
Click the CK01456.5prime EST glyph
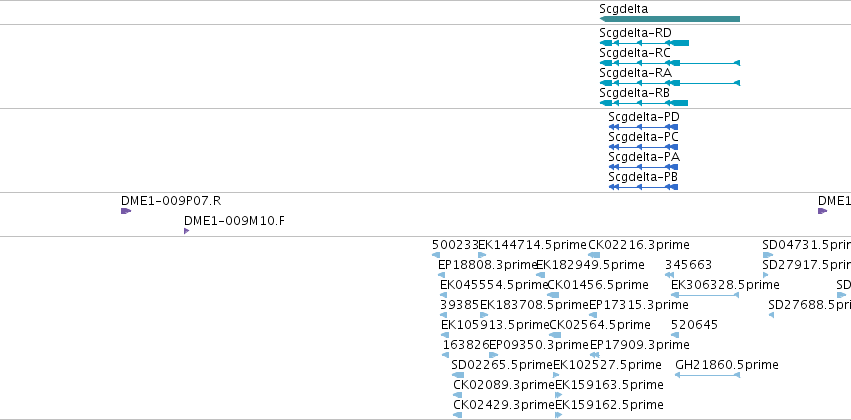point(553,295)
